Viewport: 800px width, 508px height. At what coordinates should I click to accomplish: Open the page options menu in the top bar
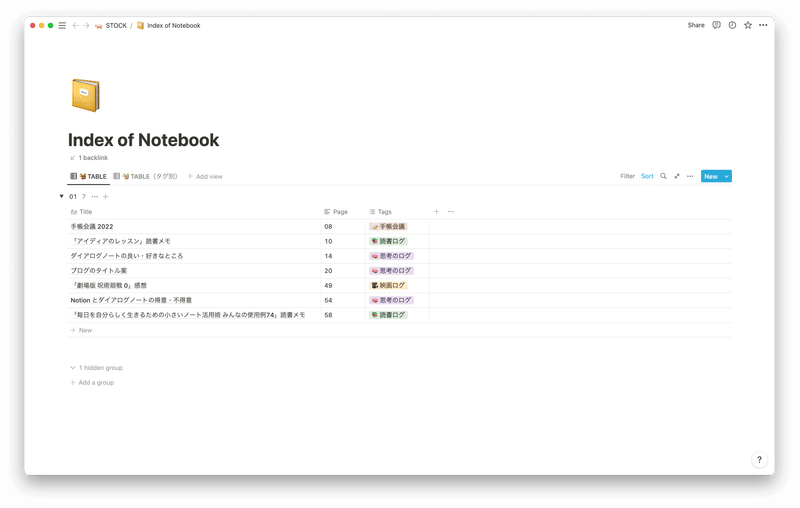(763, 25)
